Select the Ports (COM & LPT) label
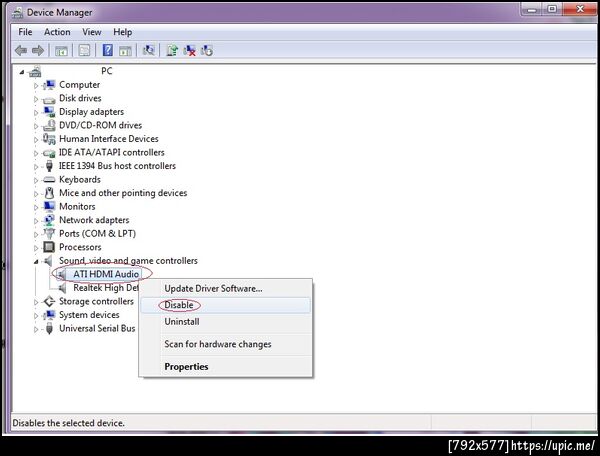 (x=97, y=234)
